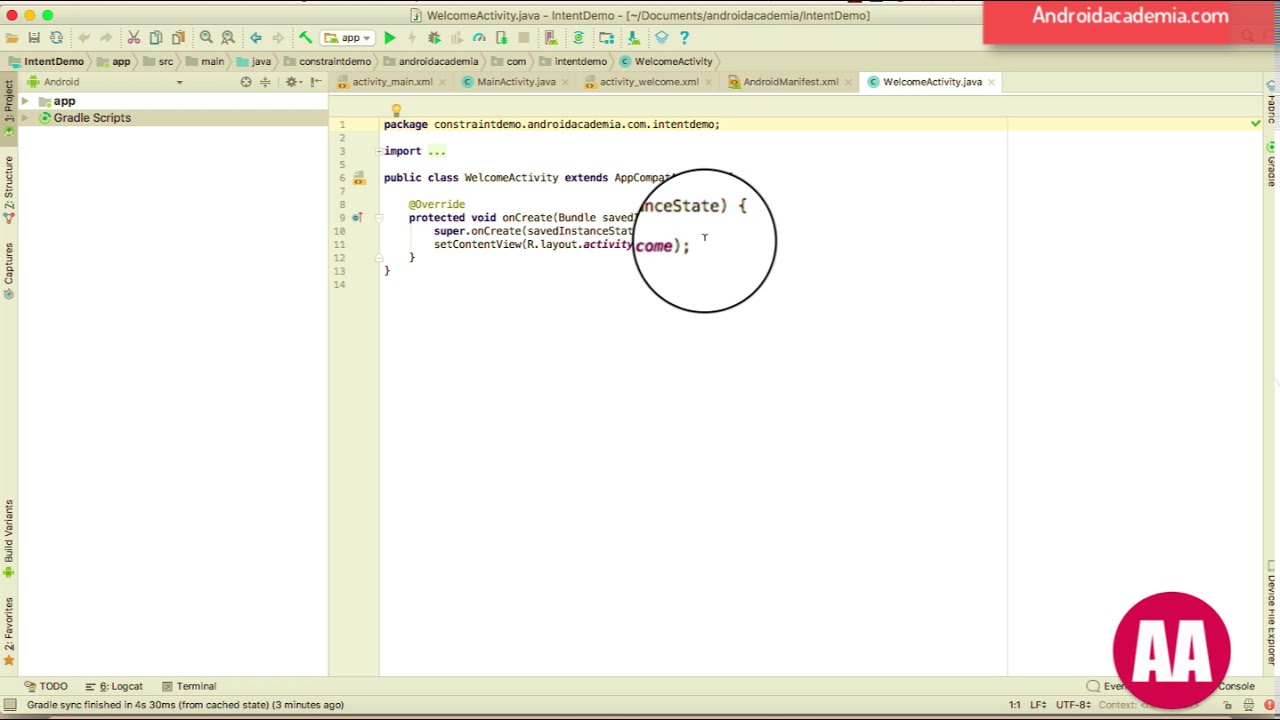Image resolution: width=1280 pixels, height=720 pixels.
Task: Click the Copy icon in toolbar
Action: 156,38
